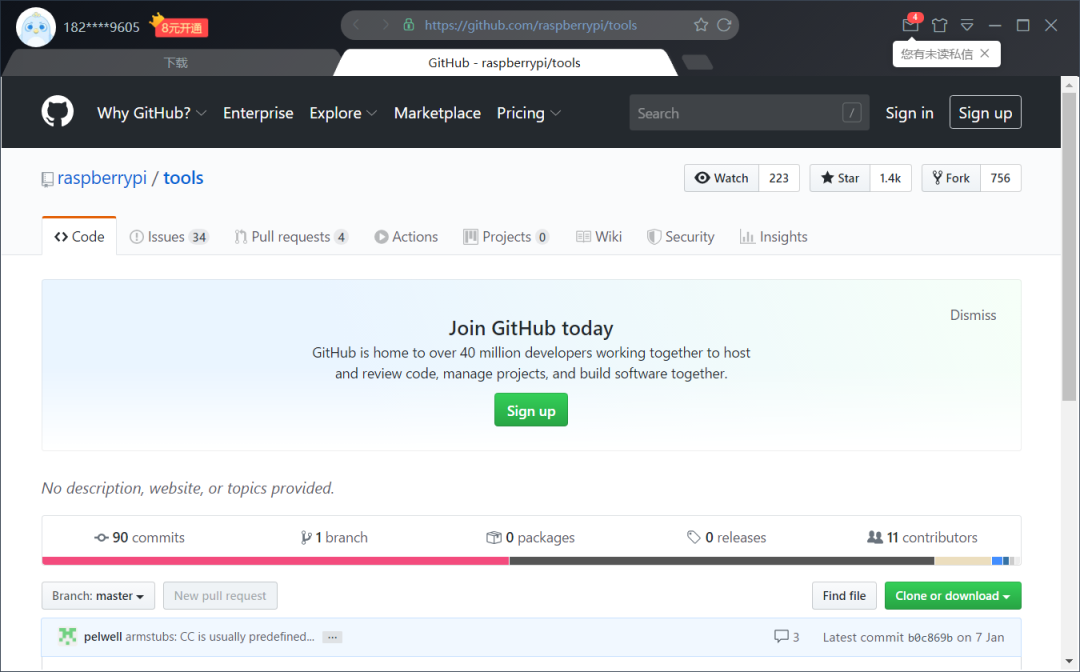The height and width of the screenshot is (672, 1080).
Task: Click Sign in link
Action: tap(909, 113)
